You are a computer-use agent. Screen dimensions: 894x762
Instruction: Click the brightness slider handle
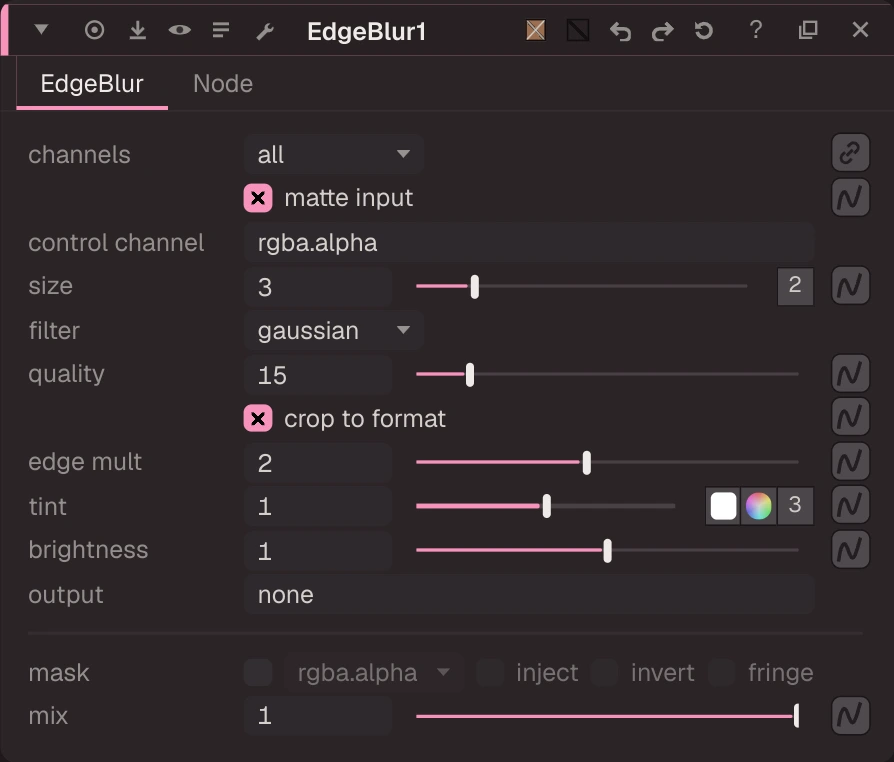(x=607, y=551)
